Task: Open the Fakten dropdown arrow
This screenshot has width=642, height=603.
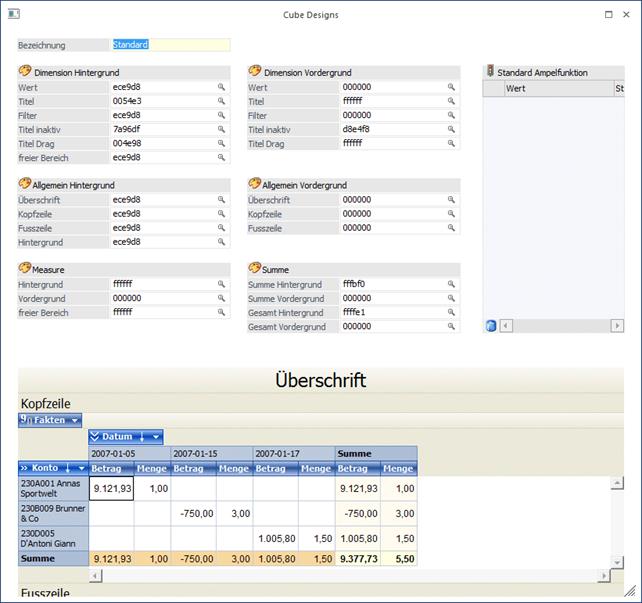Action: pos(75,421)
